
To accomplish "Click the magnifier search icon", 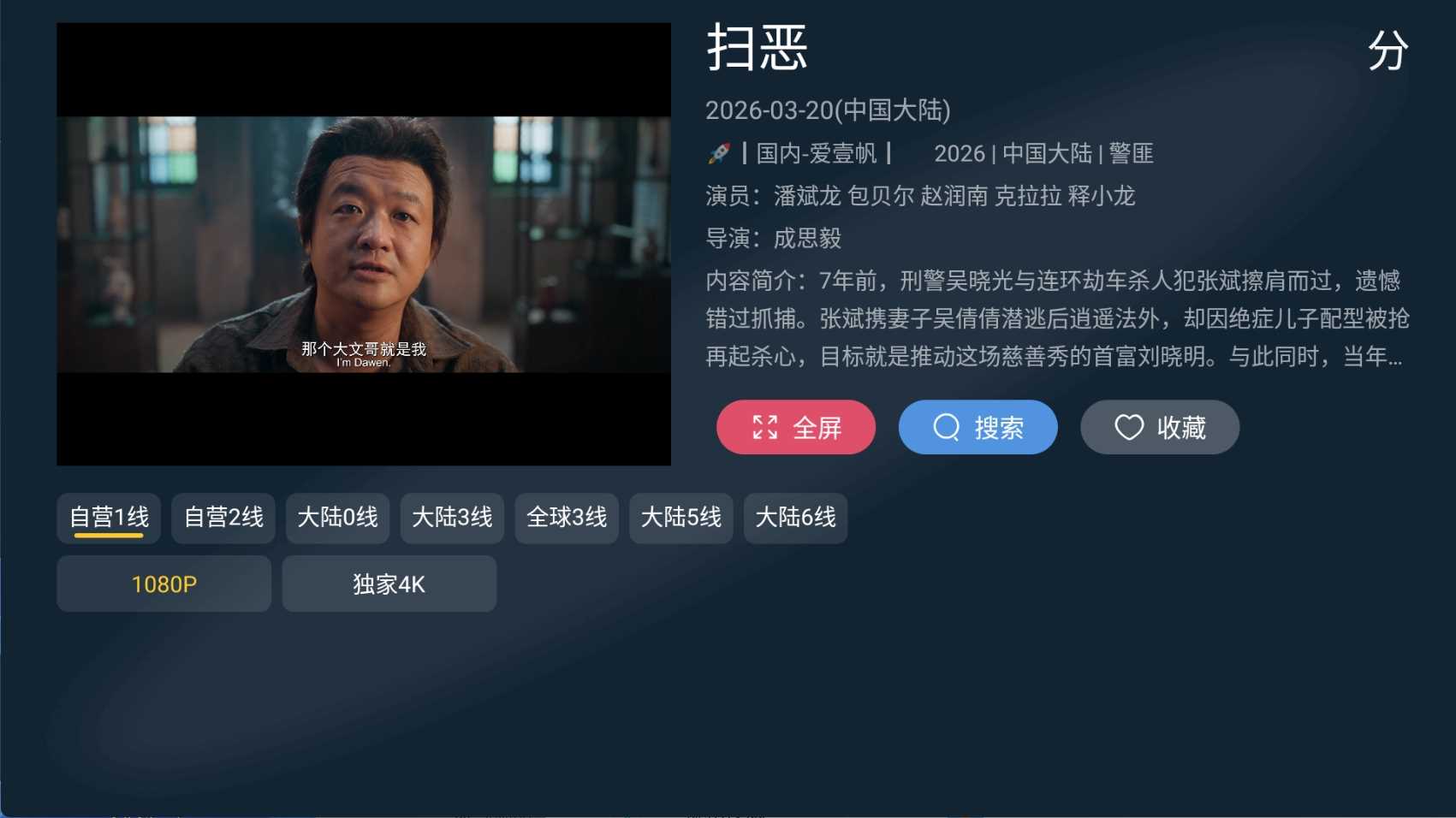I will (x=946, y=427).
